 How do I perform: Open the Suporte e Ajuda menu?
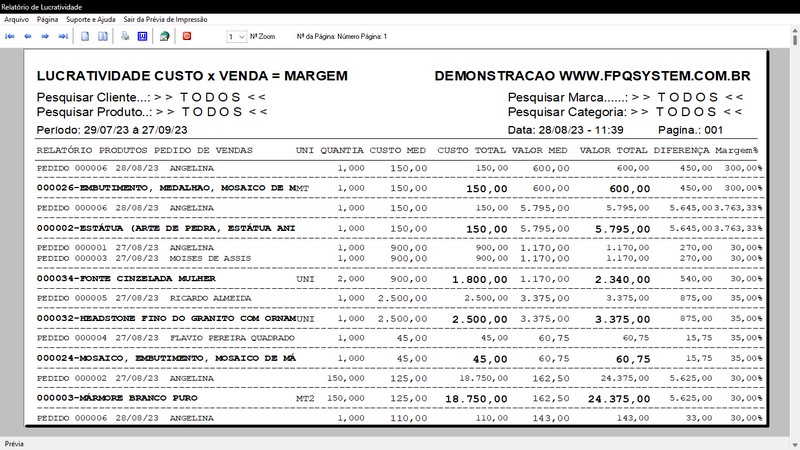(x=93, y=19)
